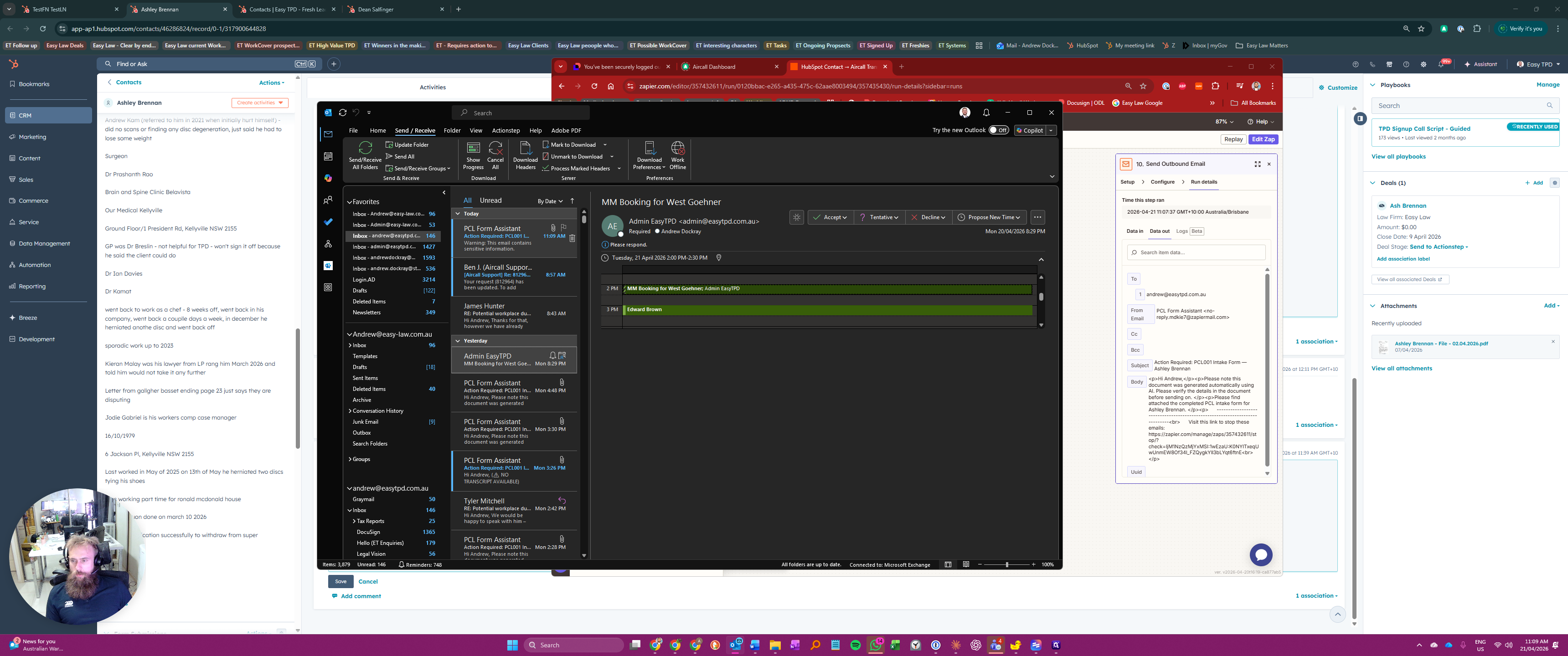Toggle the Copilot button in Outlook

(1029, 130)
